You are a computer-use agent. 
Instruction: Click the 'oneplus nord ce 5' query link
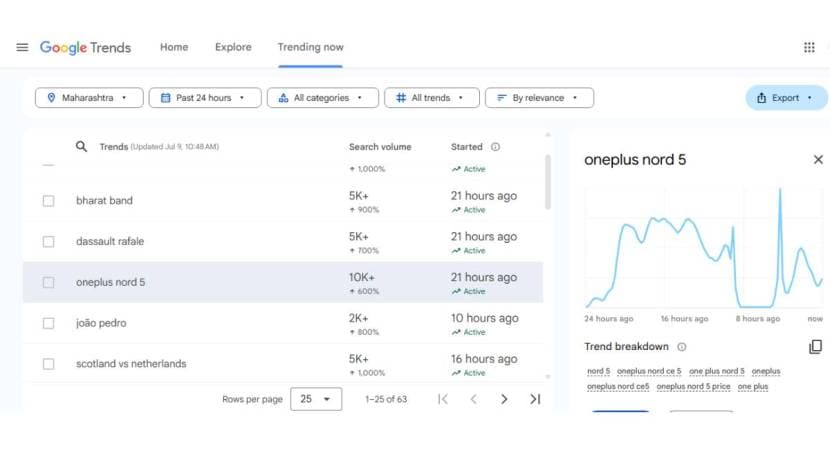[x=649, y=371]
